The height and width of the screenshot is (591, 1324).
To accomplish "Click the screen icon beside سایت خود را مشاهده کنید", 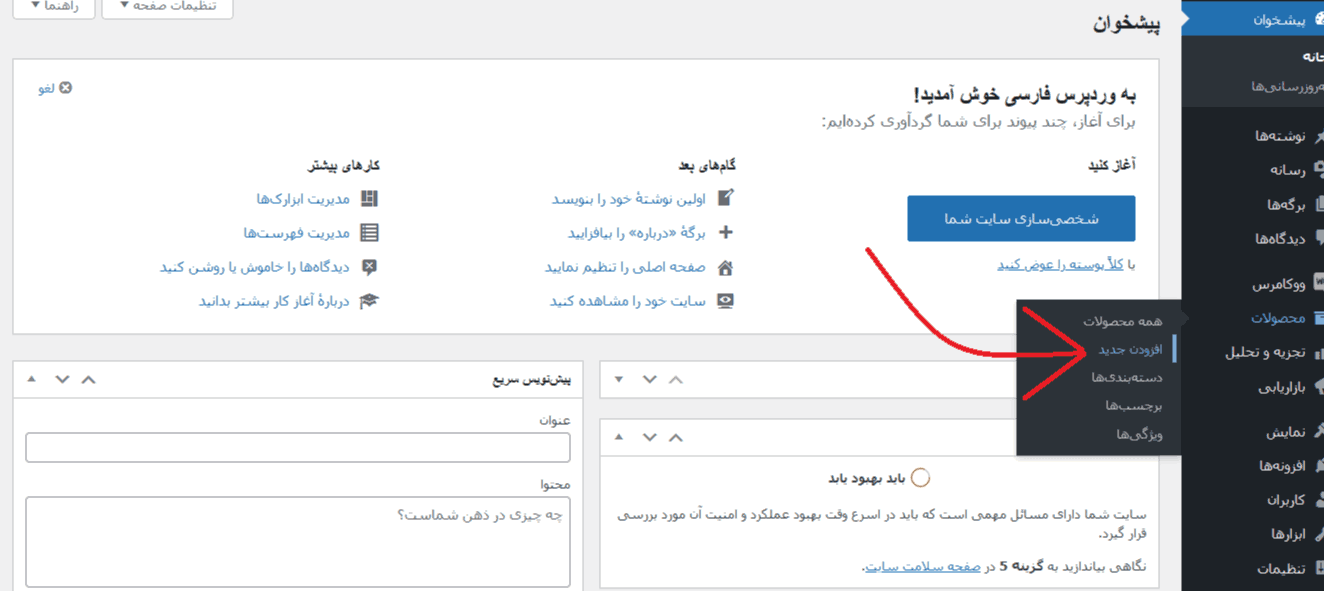I will (x=726, y=301).
